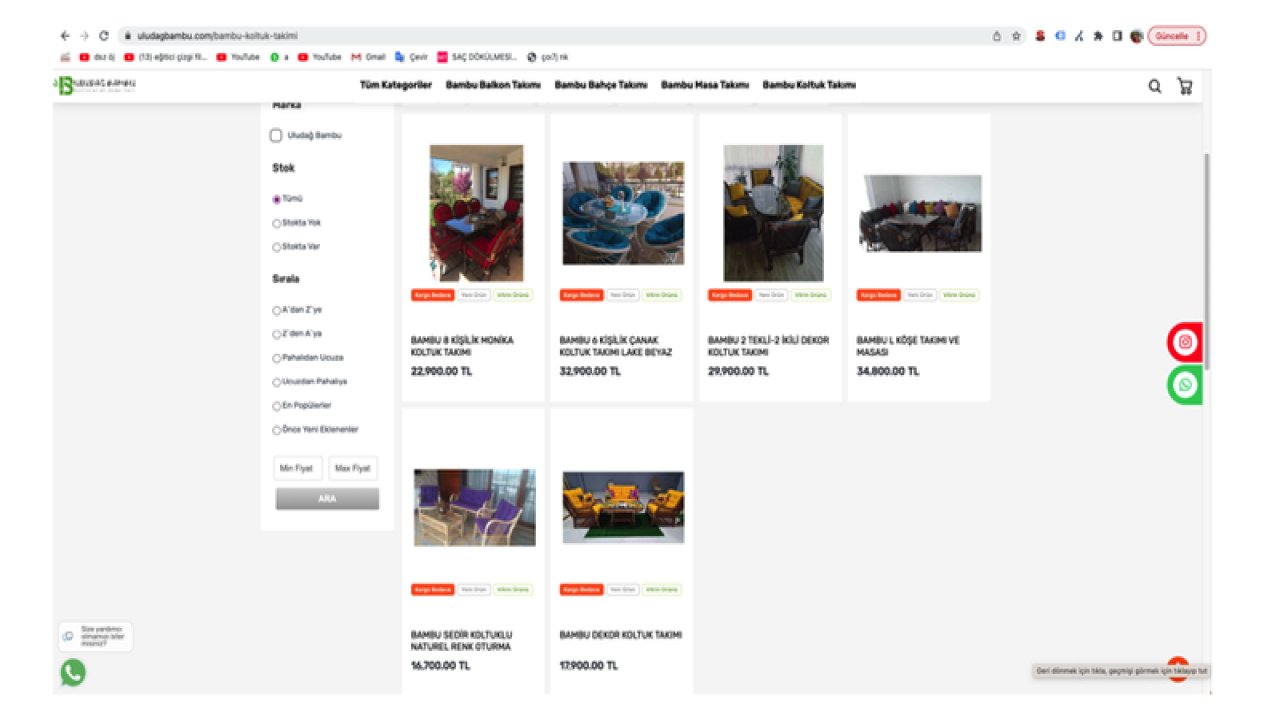Select the Bambu Masa Takımı menu item
The width and height of the screenshot is (1280, 720).
click(x=704, y=85)
